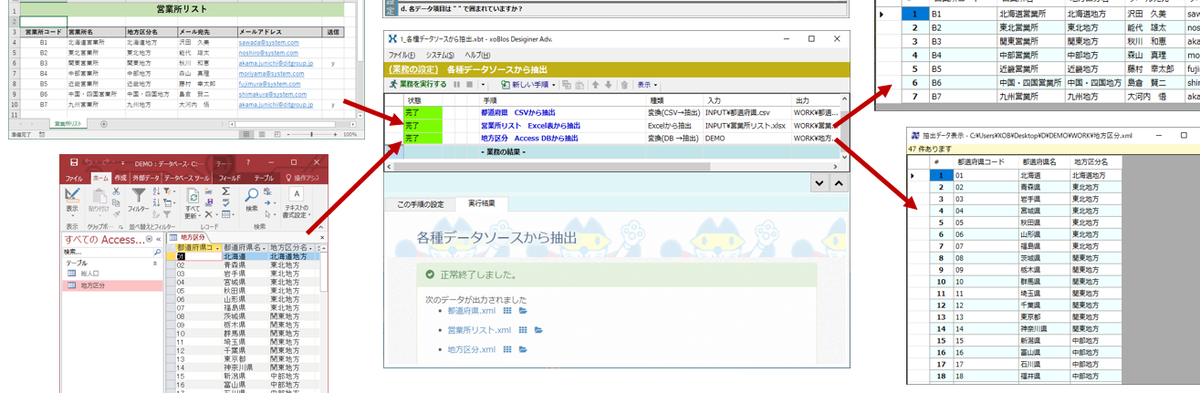Click the stop icon in xoBlos toolbar
The width and height of the screenshot is (1200, 393).
(469, 85)
